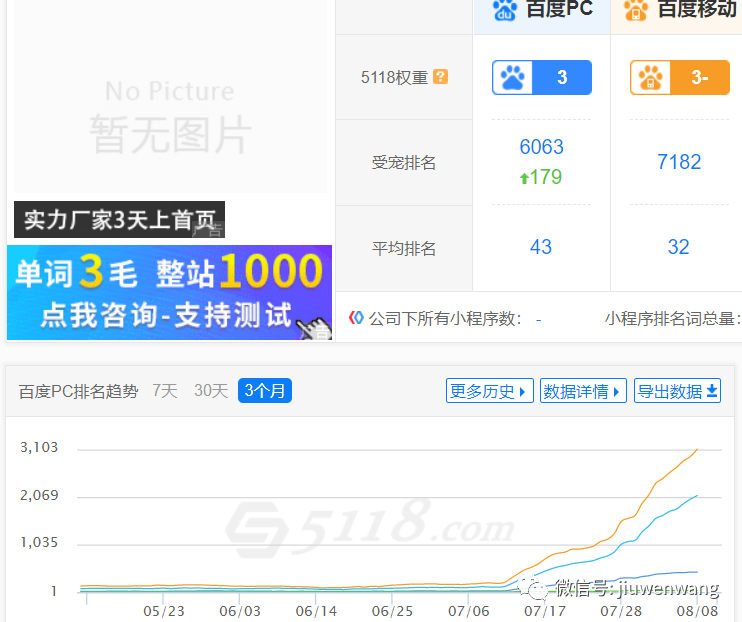
Task: Click the 06/03 date on the chart axis
Action: tap(240, 611)
